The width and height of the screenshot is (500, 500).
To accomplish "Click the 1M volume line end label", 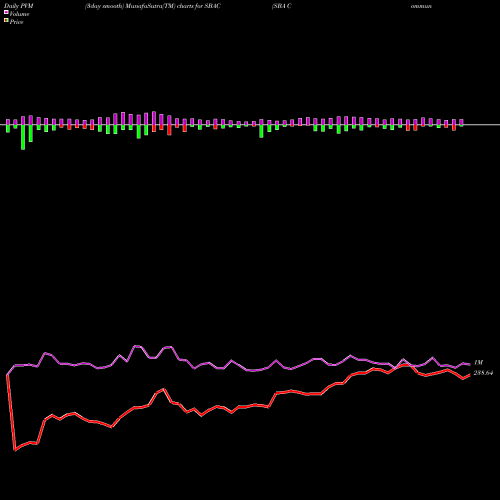I will [478, 363].
